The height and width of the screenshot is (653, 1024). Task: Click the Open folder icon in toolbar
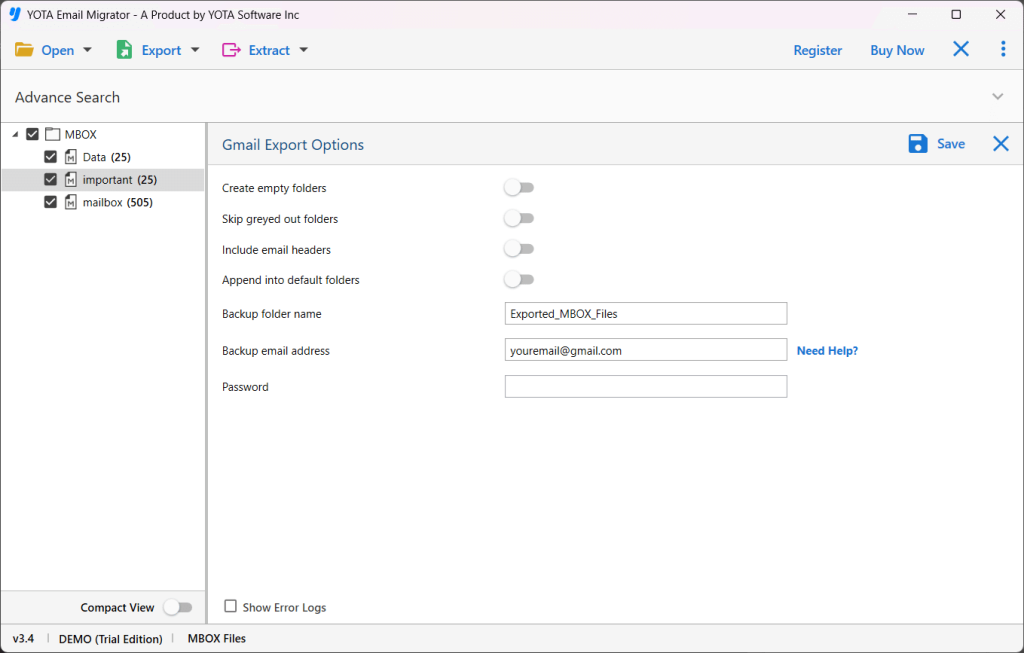tap(24, 50)
